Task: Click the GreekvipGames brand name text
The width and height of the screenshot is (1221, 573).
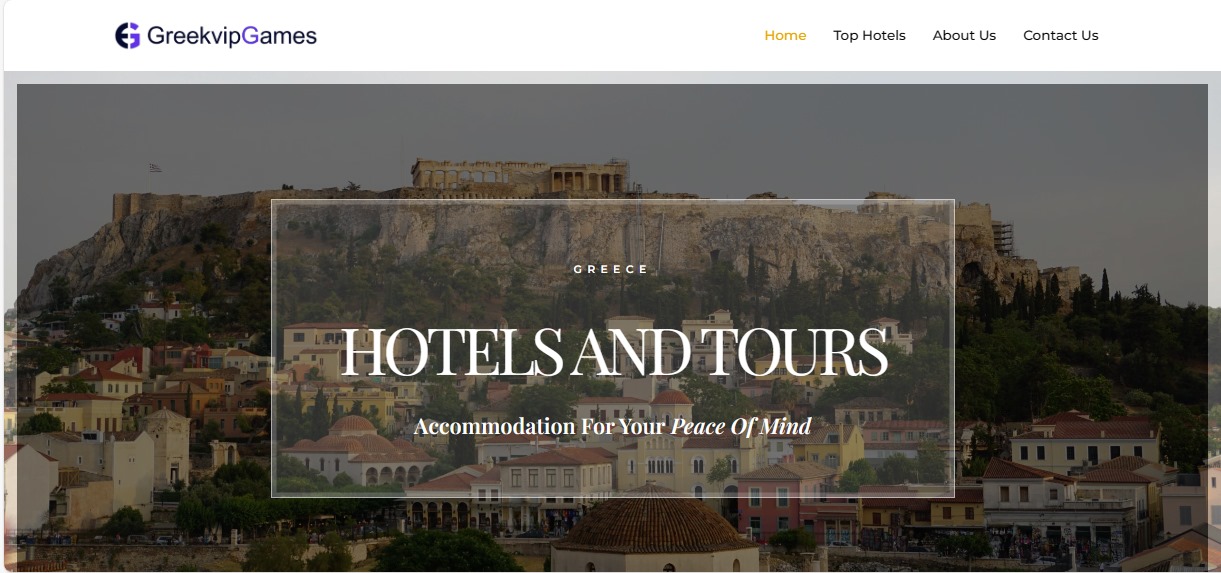Action: pos(232,36)
